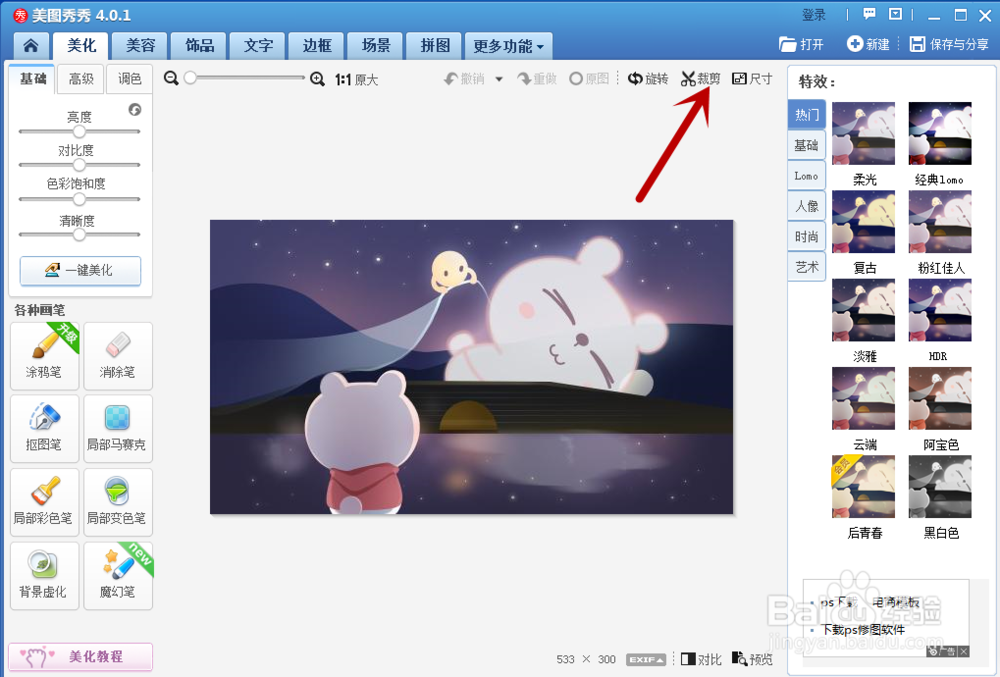Select the 背景虚化 background blur tool
Image resolution: width=1000 pixels, height=677 pixels.
[x=44, y=576]
